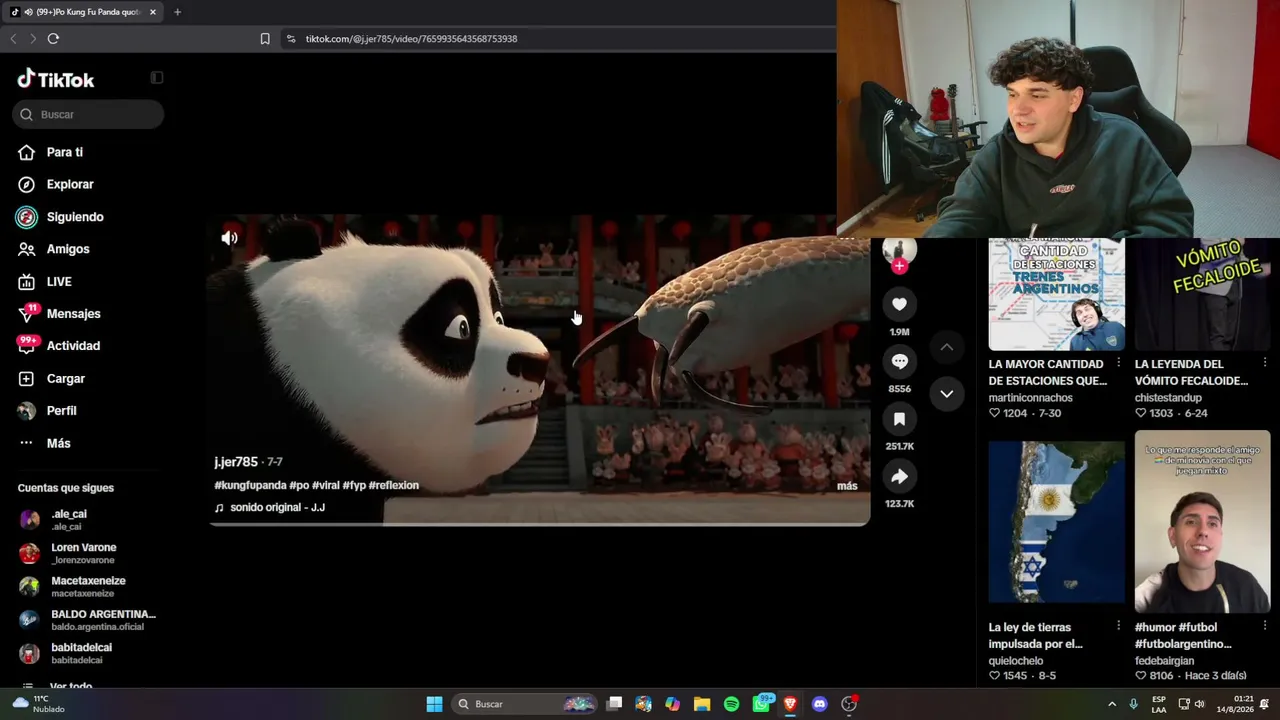Open Discord from the taskbar
This screenshot has width=1280, height=720.
[820, 704]
